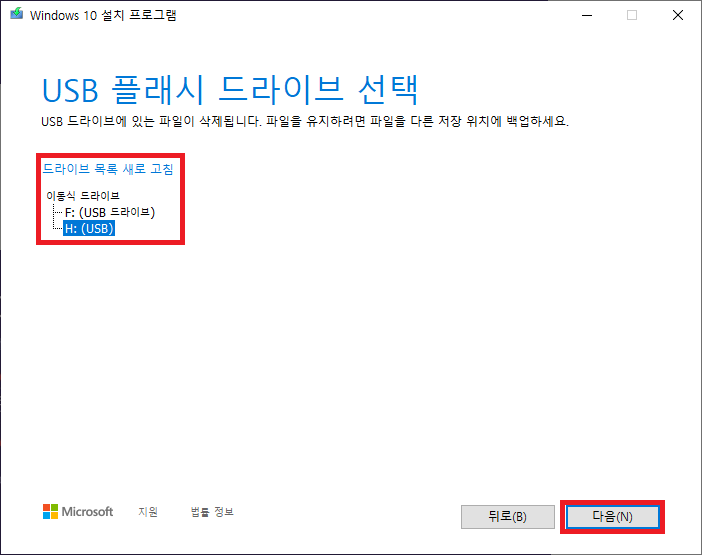Minimize the setup window
Screen dimensions: 702x555
[x=587, y=15]
